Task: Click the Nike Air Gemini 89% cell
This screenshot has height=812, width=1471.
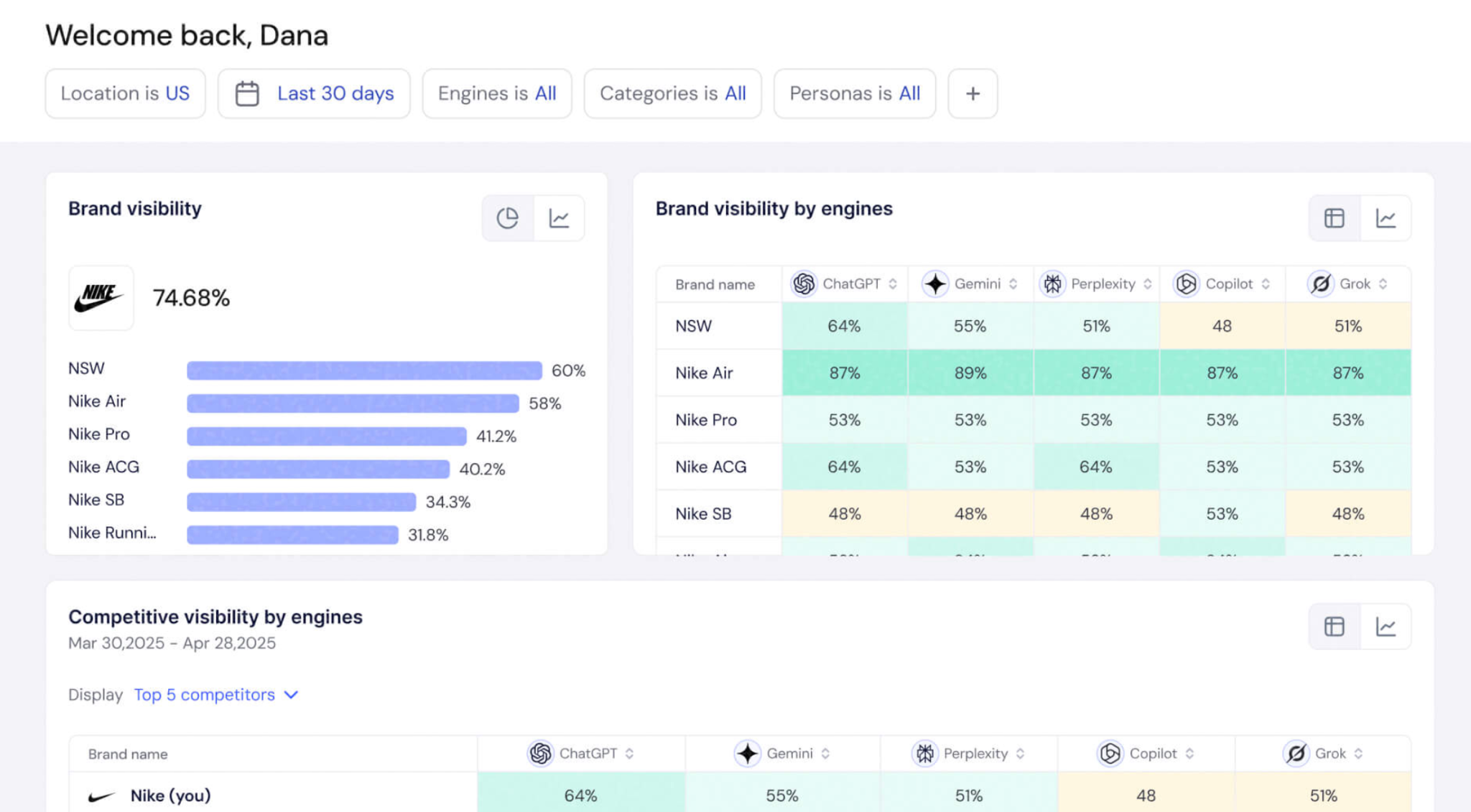Action: 970,373
